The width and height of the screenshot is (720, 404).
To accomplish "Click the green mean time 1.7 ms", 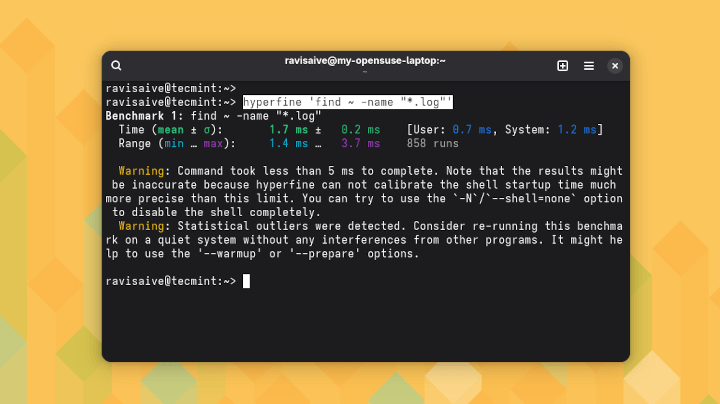I will tap(290, 130).
